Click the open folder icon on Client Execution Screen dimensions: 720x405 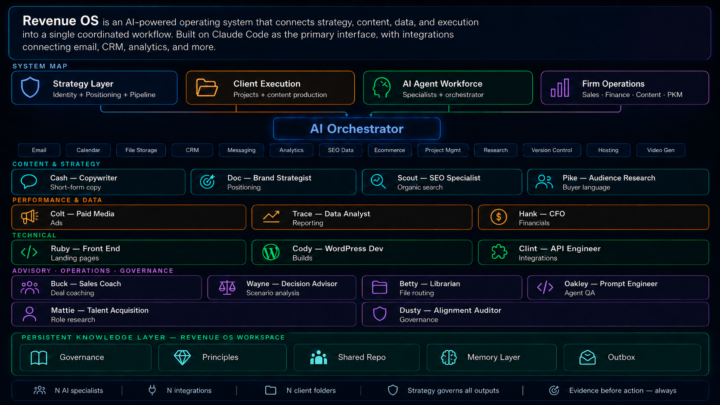[206, 88]
